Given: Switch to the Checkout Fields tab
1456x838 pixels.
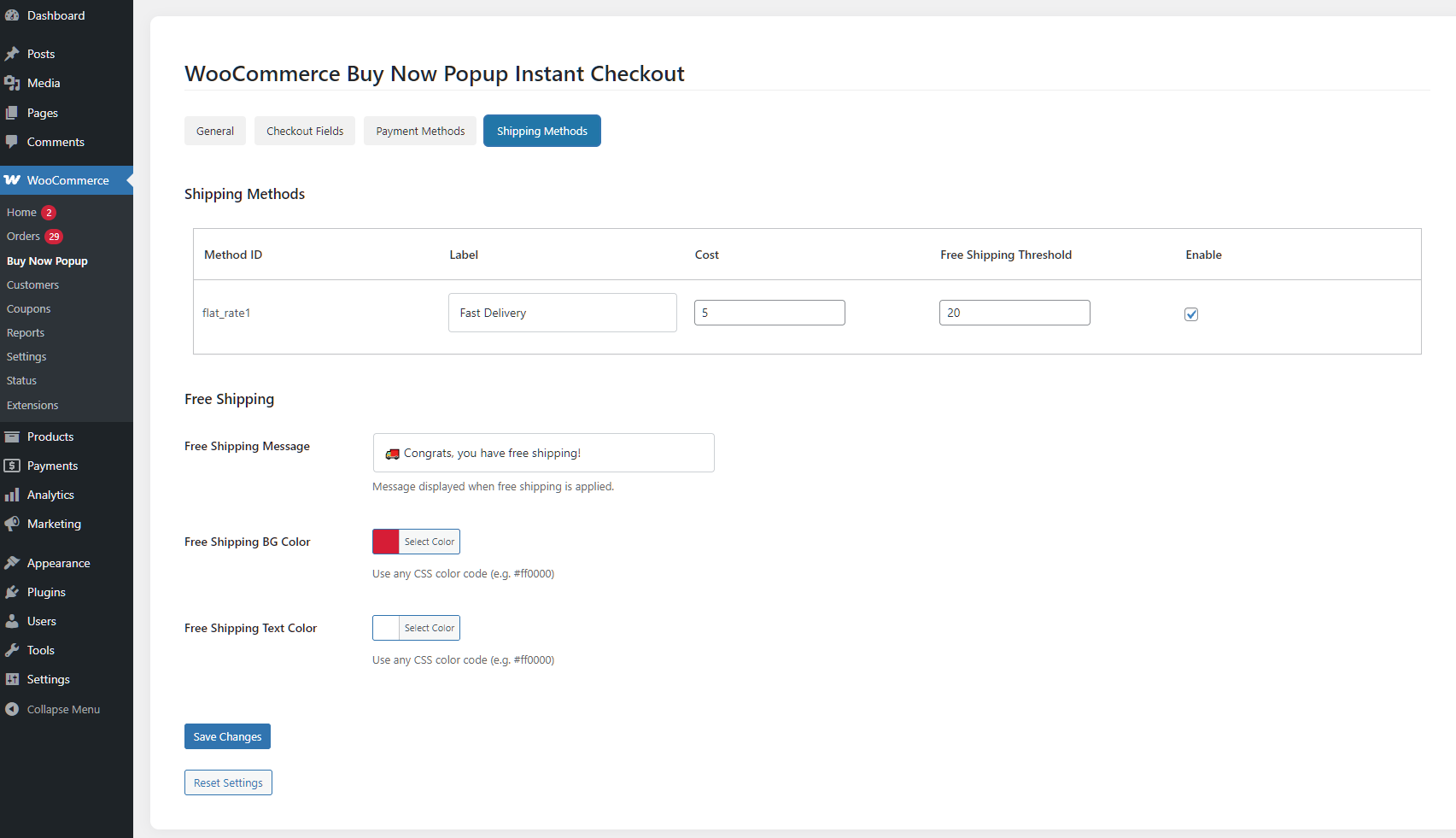Looking at the screenshot, I should click(x=305, y=131).
